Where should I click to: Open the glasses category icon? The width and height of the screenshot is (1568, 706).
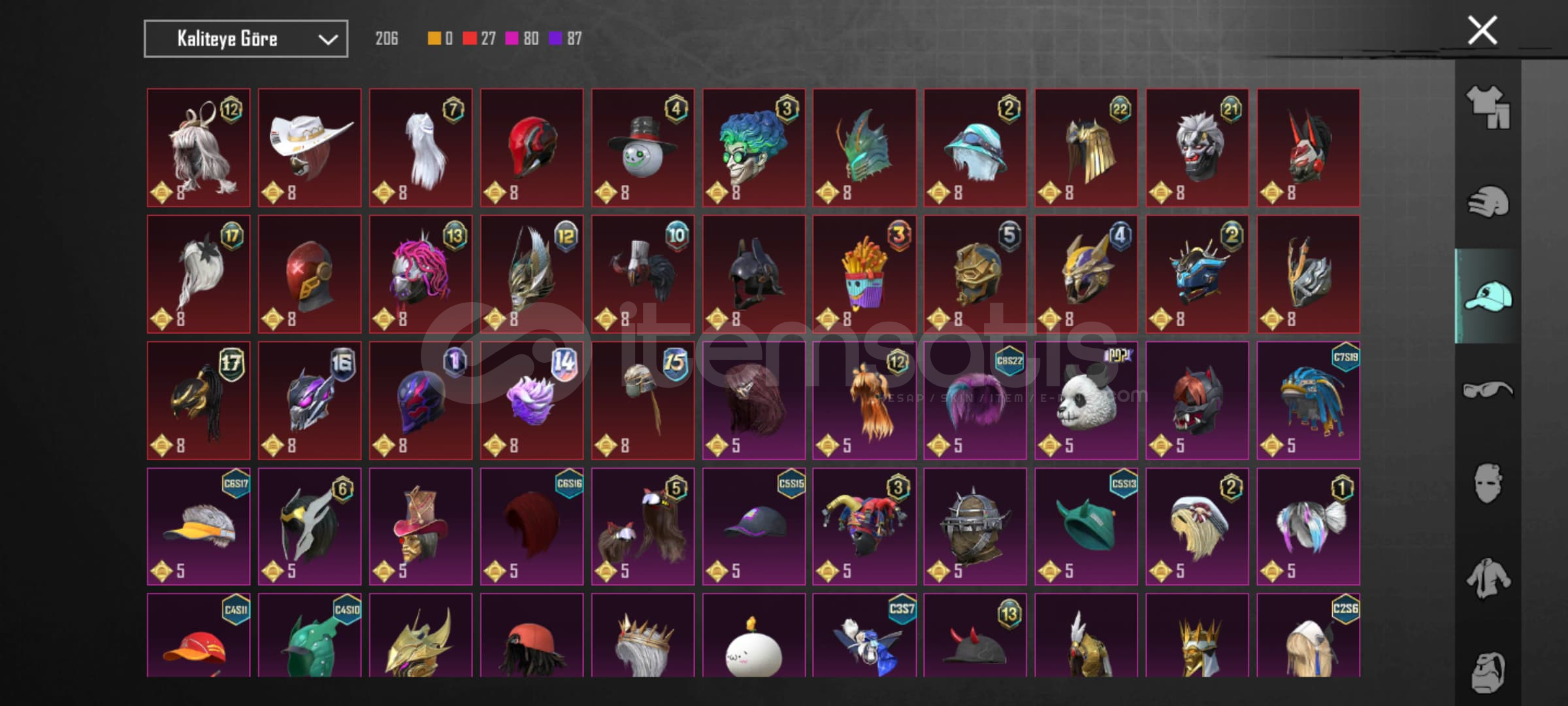(x=1488, y=390)
